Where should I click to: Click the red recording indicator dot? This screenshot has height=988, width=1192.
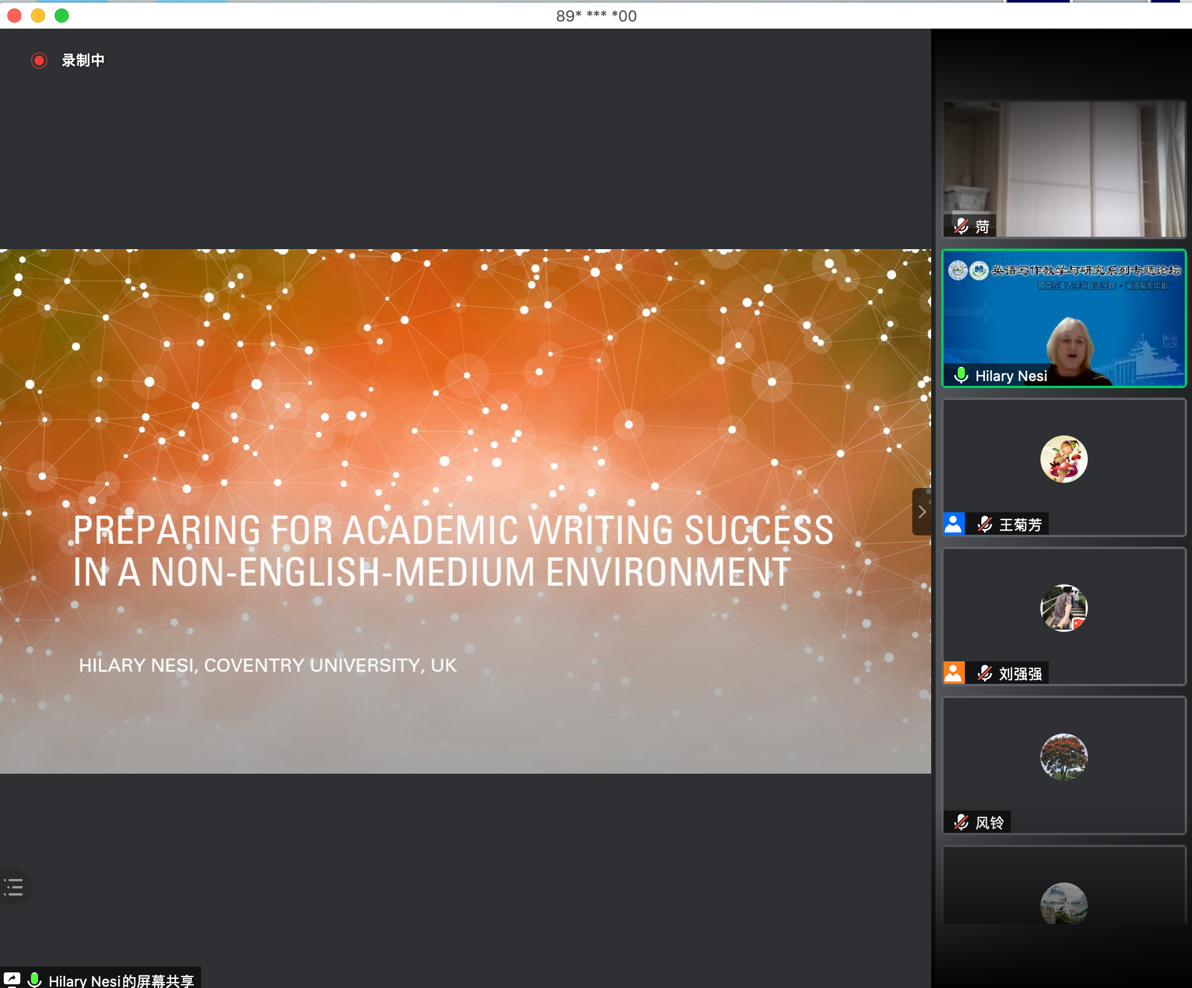(x=39, y=61)
